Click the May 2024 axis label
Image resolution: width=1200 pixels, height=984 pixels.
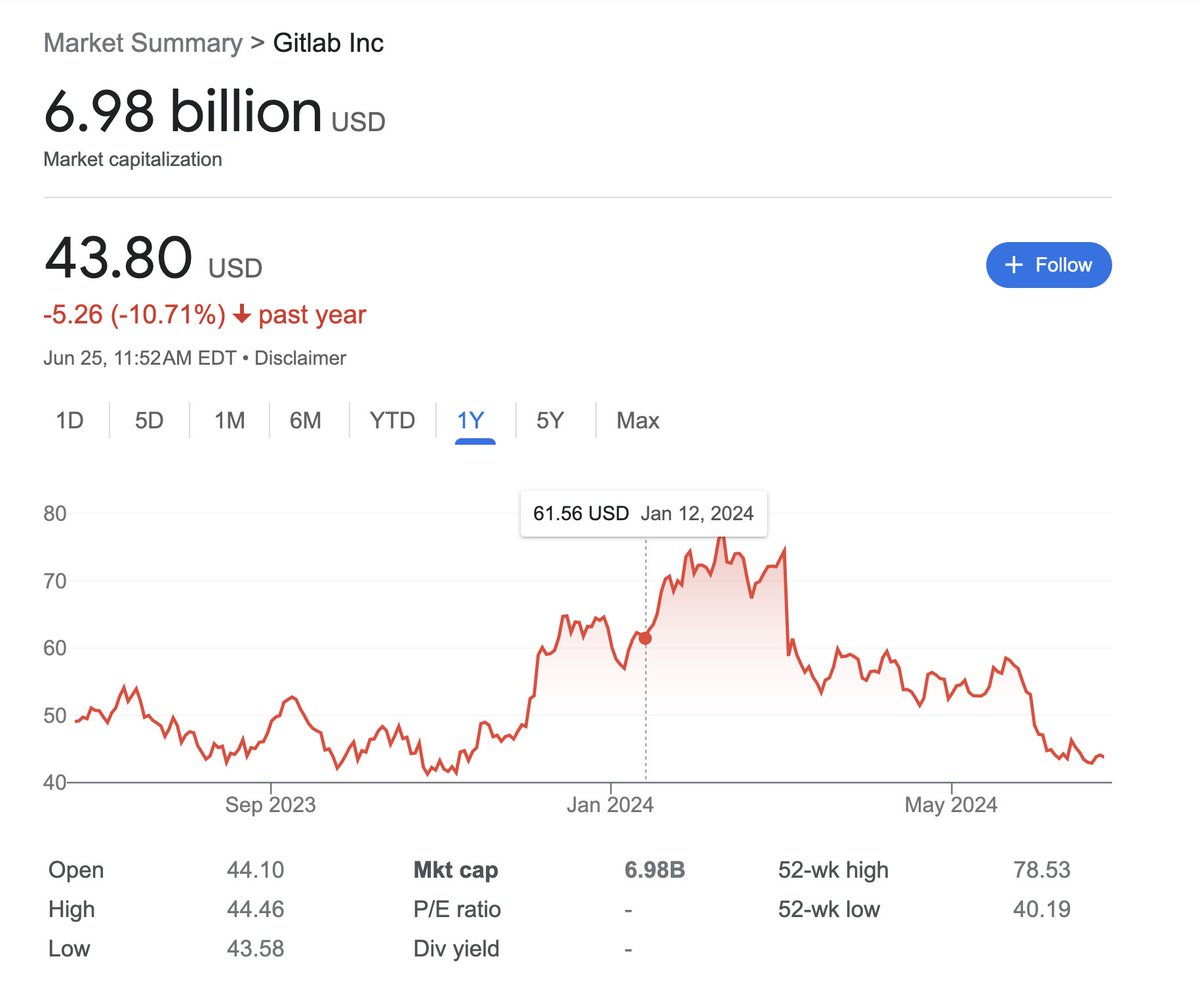point(951,805)
